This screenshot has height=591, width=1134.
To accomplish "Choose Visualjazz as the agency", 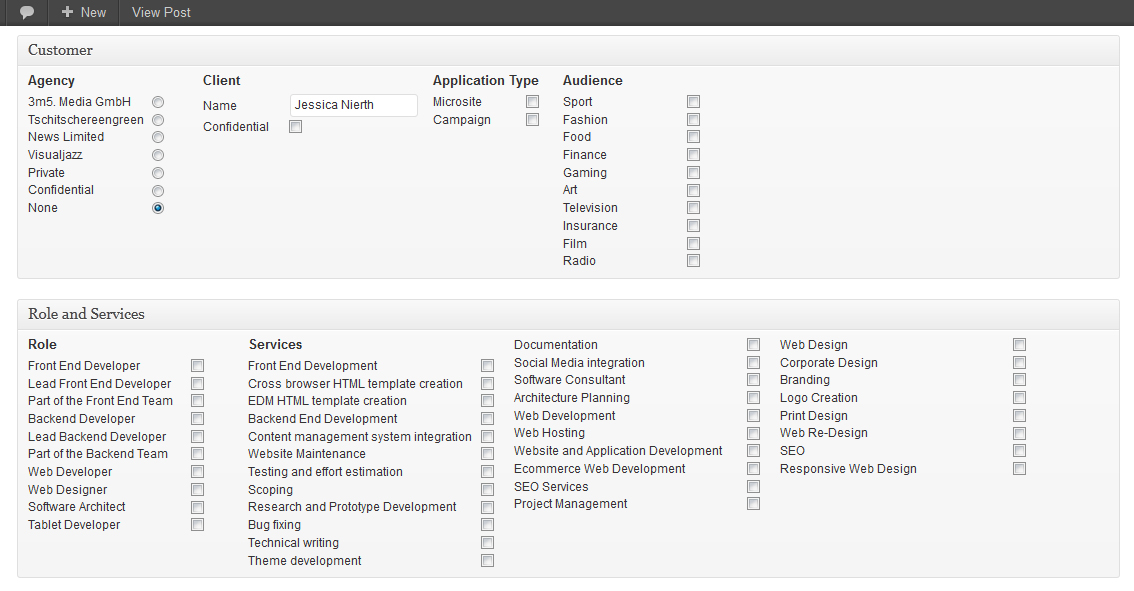I will click(x=158, y=155).
